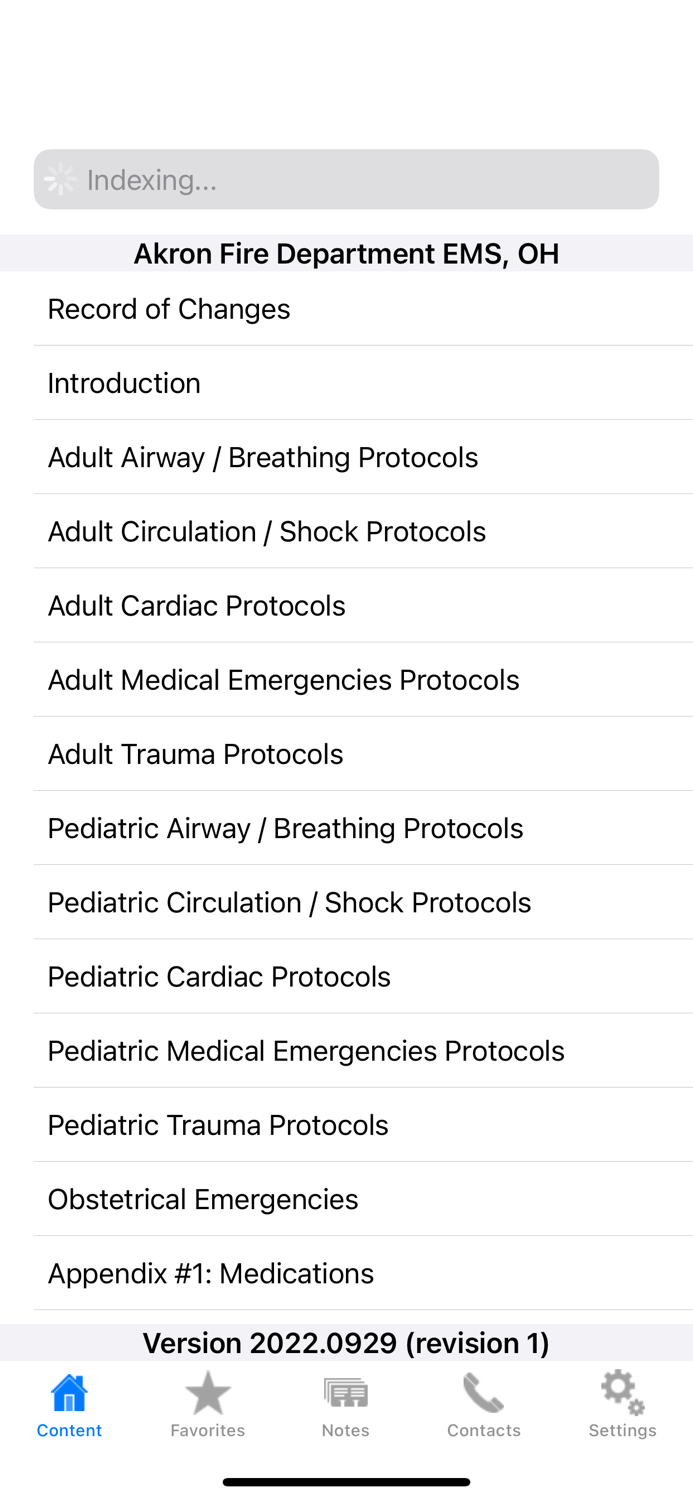693x1500 pixels.
Task: Open Obstetrical Emergencies section
Action: [x=202, y=1198]
